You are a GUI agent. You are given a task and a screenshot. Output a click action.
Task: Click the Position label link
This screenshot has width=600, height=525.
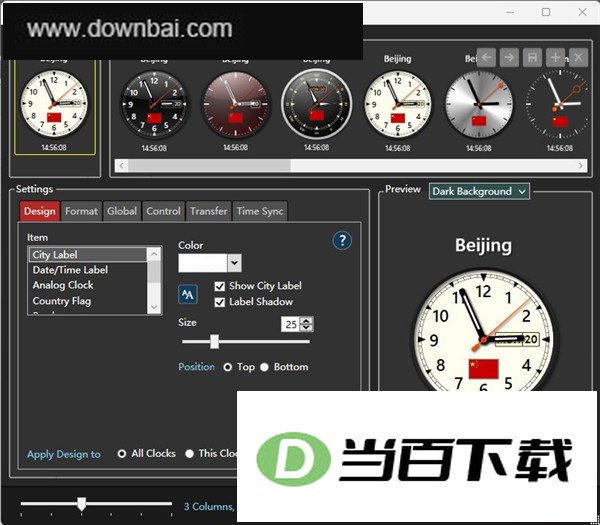196,367
